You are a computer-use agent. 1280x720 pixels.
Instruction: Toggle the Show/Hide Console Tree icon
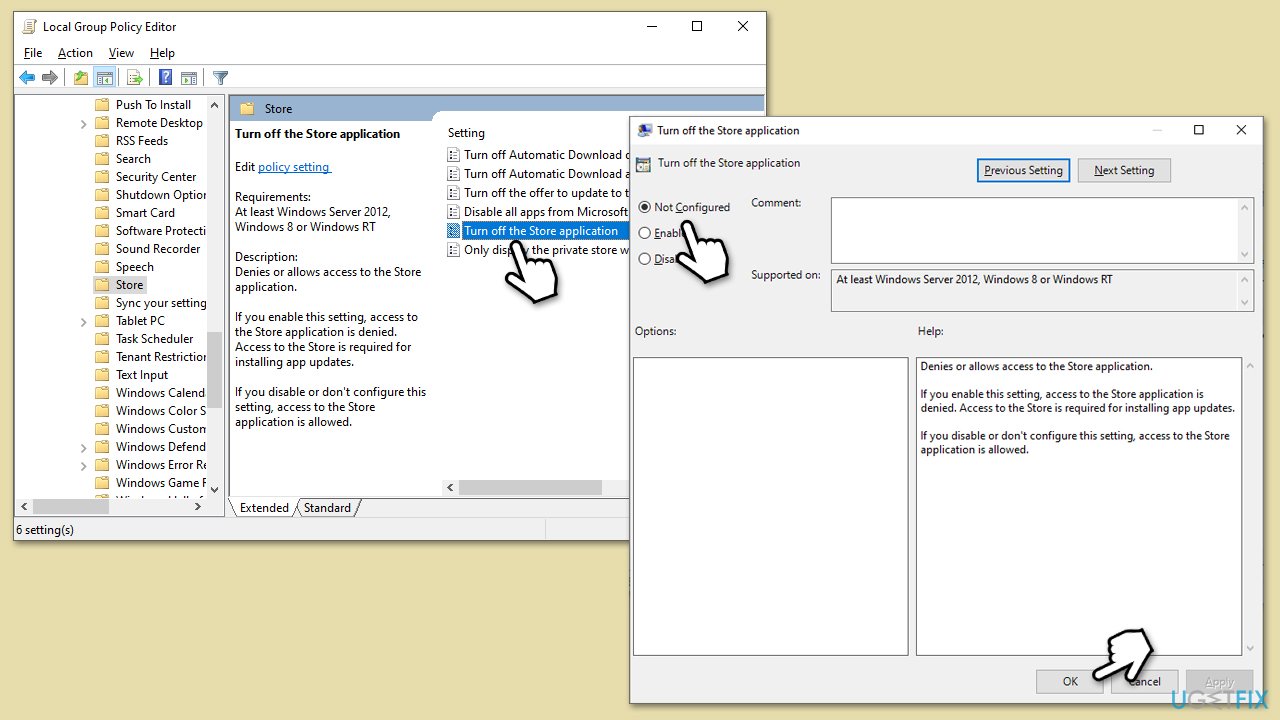(x=104, y=78)
